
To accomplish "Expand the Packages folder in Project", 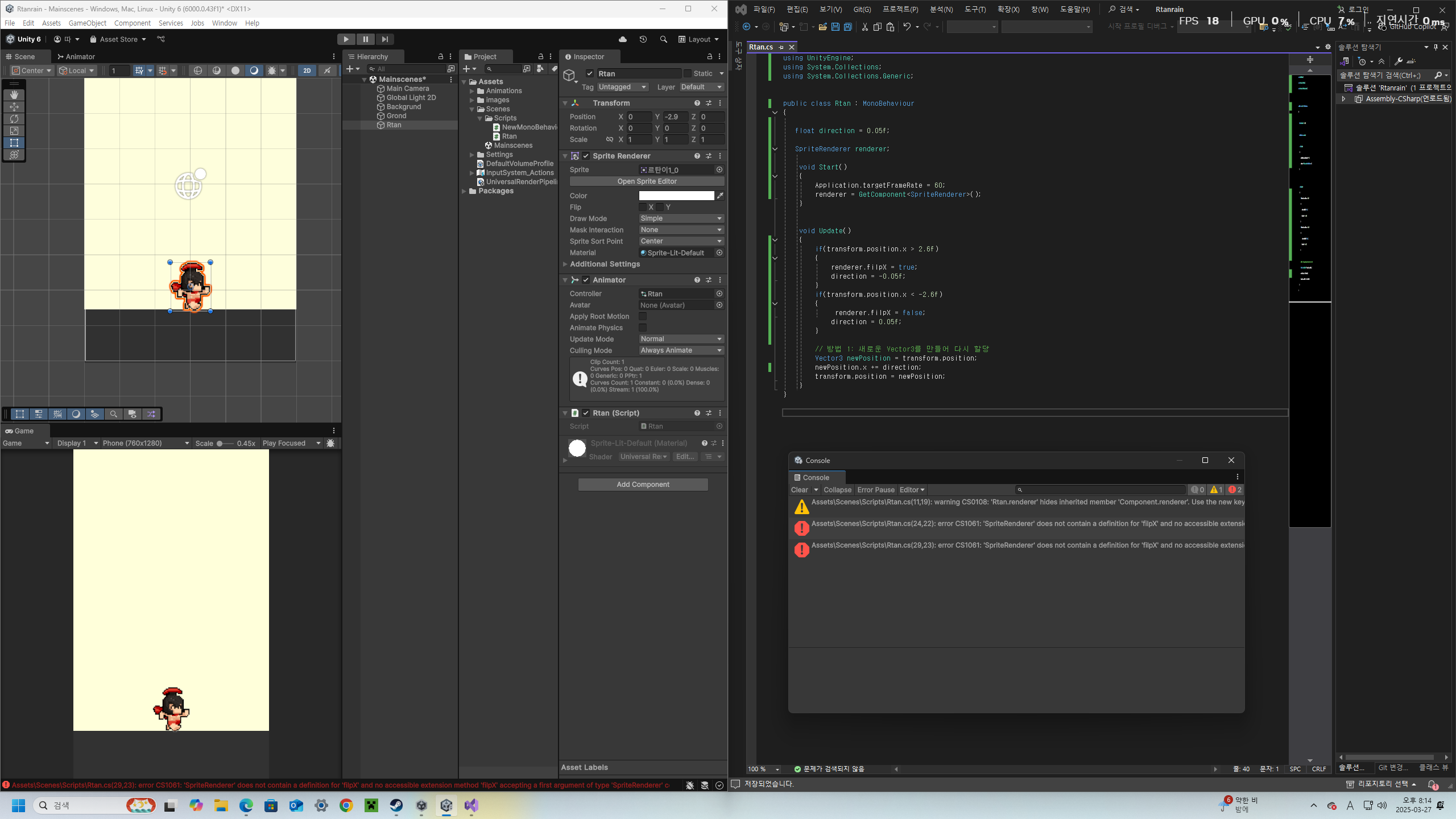I will coord(465,191).
